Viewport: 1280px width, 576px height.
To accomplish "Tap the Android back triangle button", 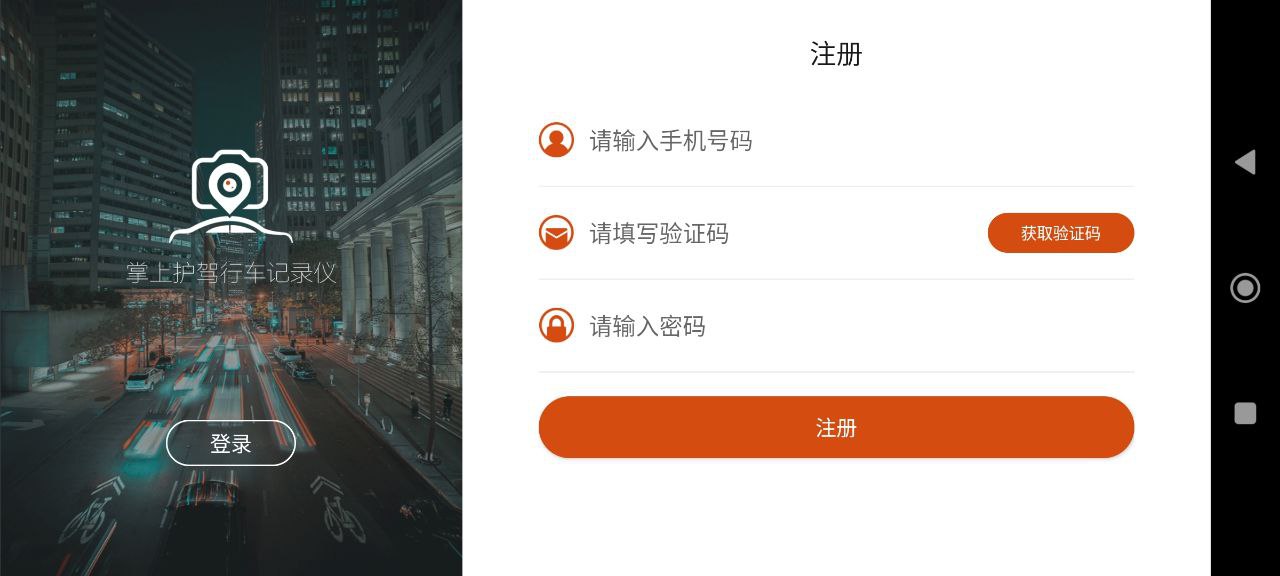I will click(x=1245, y=162).
